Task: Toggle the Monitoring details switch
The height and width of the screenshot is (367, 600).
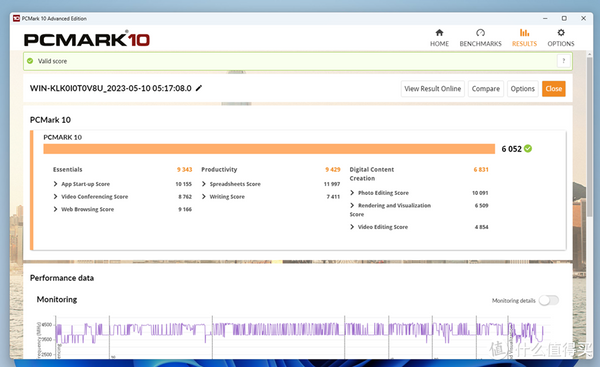Action: (549, 300)
